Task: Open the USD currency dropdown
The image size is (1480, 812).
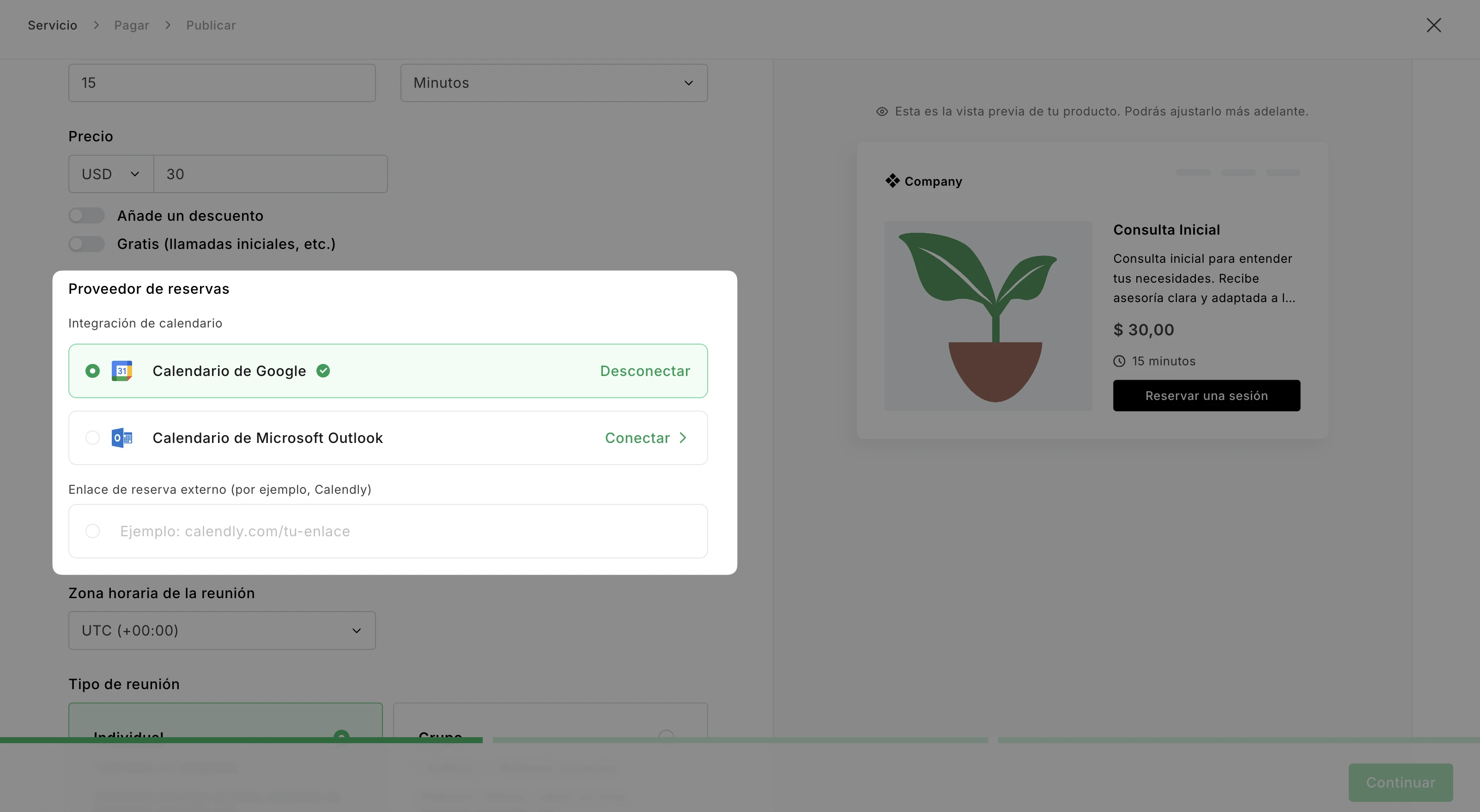Action: 111,174
